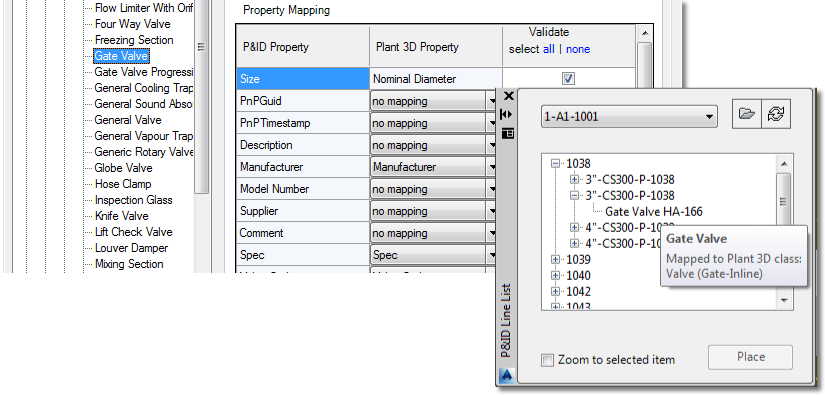Select General Cooling Trap item
This screenshot has height=396, width=825.
[x=144, y=88]
